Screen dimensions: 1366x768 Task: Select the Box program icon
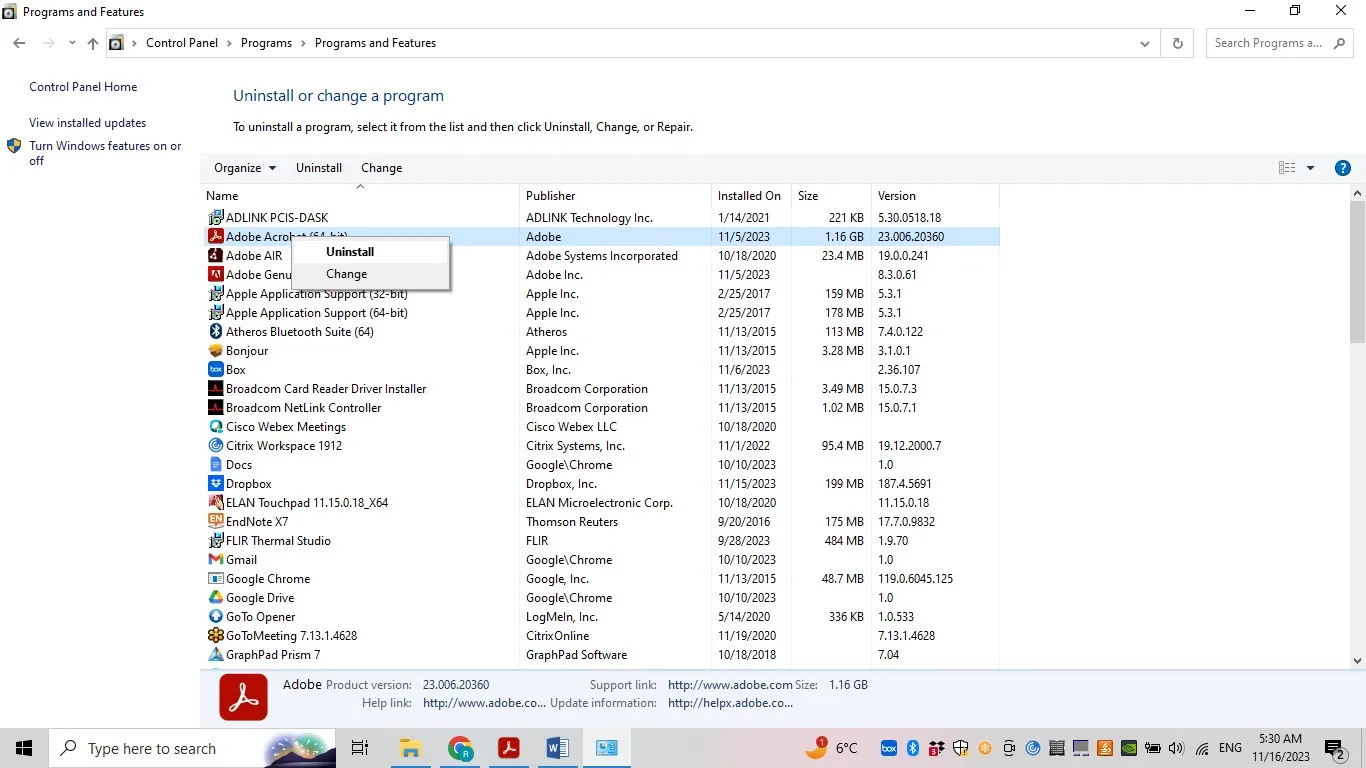[215, 370]
